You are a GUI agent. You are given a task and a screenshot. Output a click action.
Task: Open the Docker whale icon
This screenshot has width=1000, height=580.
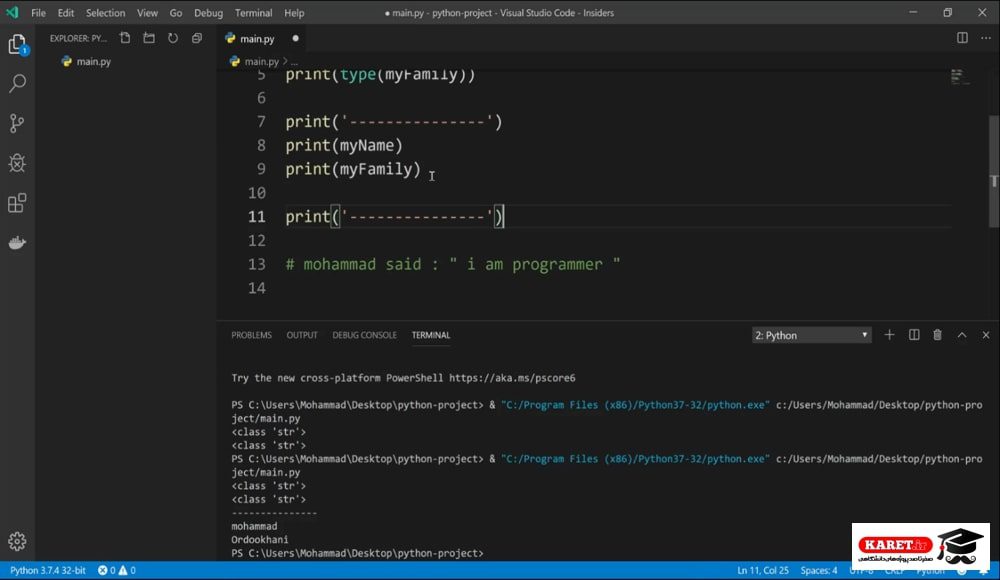pos(17,243)
